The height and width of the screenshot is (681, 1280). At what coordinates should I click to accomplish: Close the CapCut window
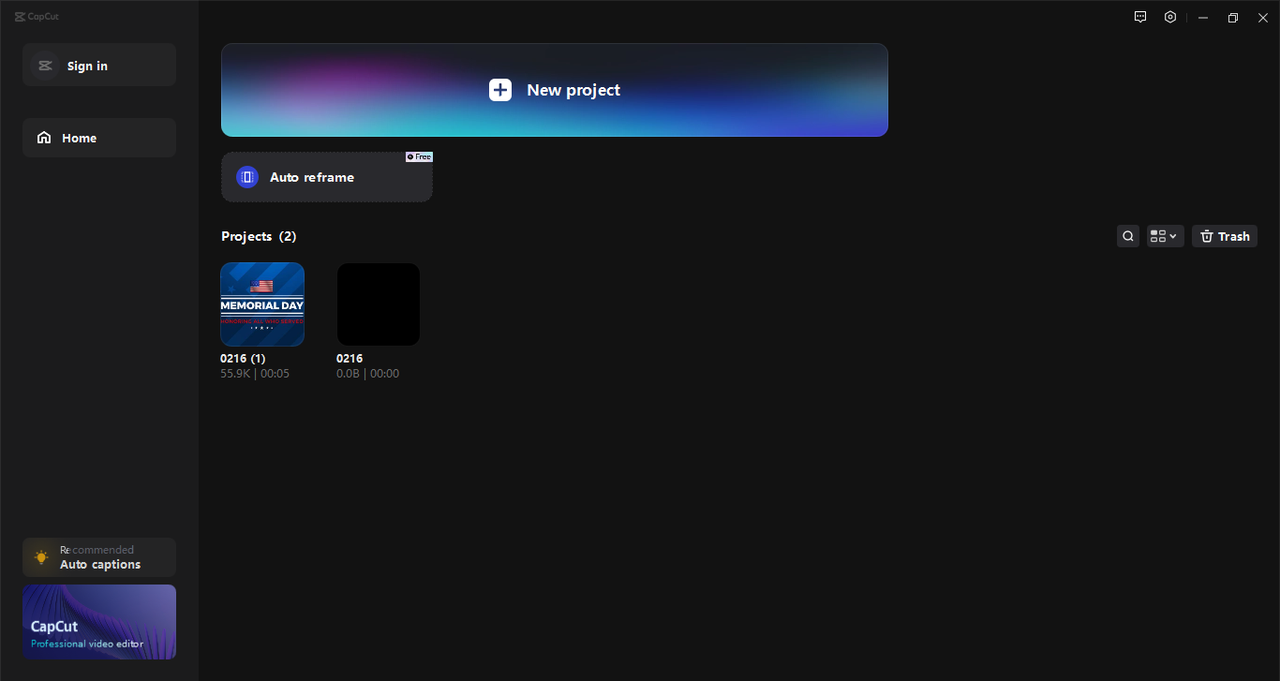1263,17
